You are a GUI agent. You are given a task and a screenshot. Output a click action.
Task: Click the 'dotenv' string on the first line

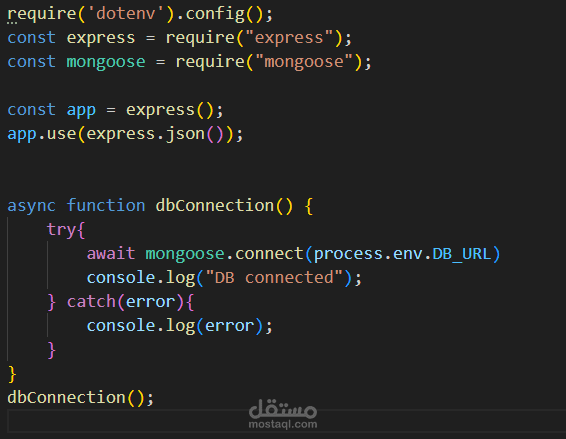click(126, 14)
